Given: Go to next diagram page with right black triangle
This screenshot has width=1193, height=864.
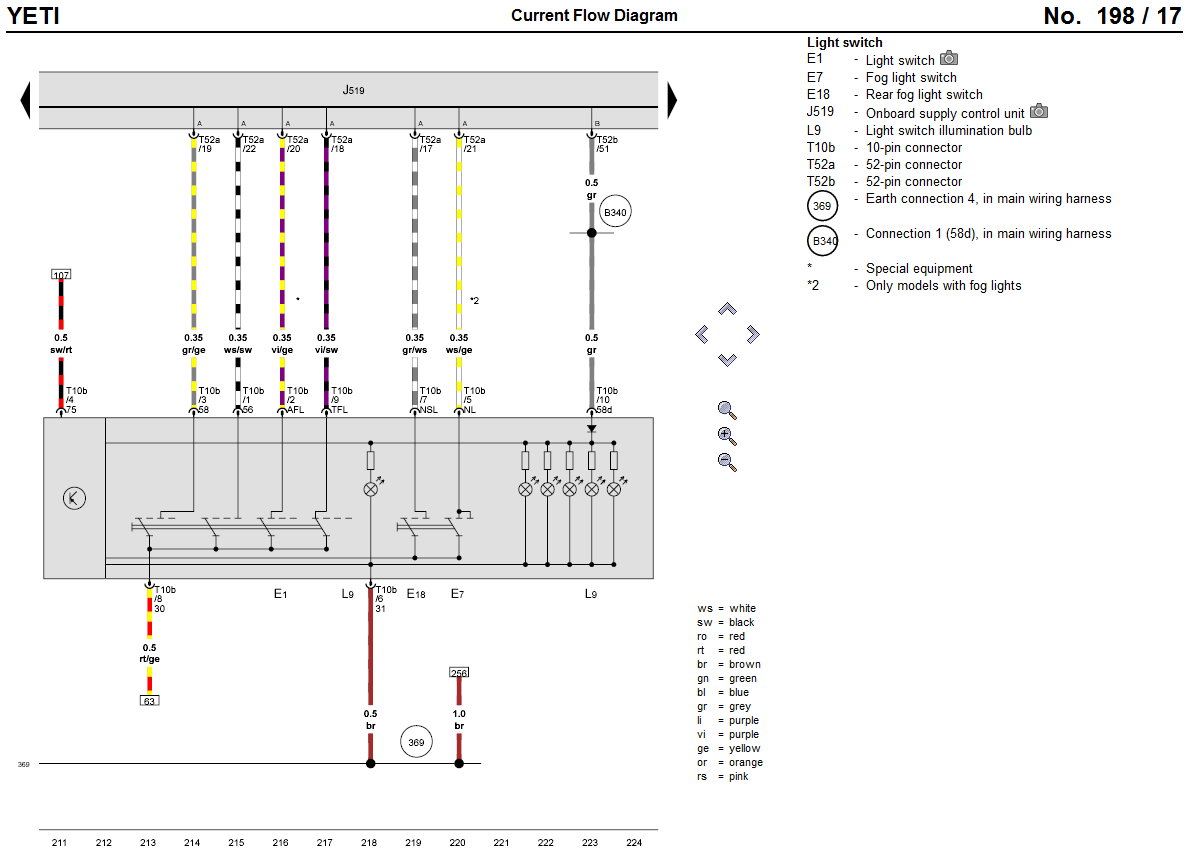Looking at the screenshot, I should (x=672, y=100).
